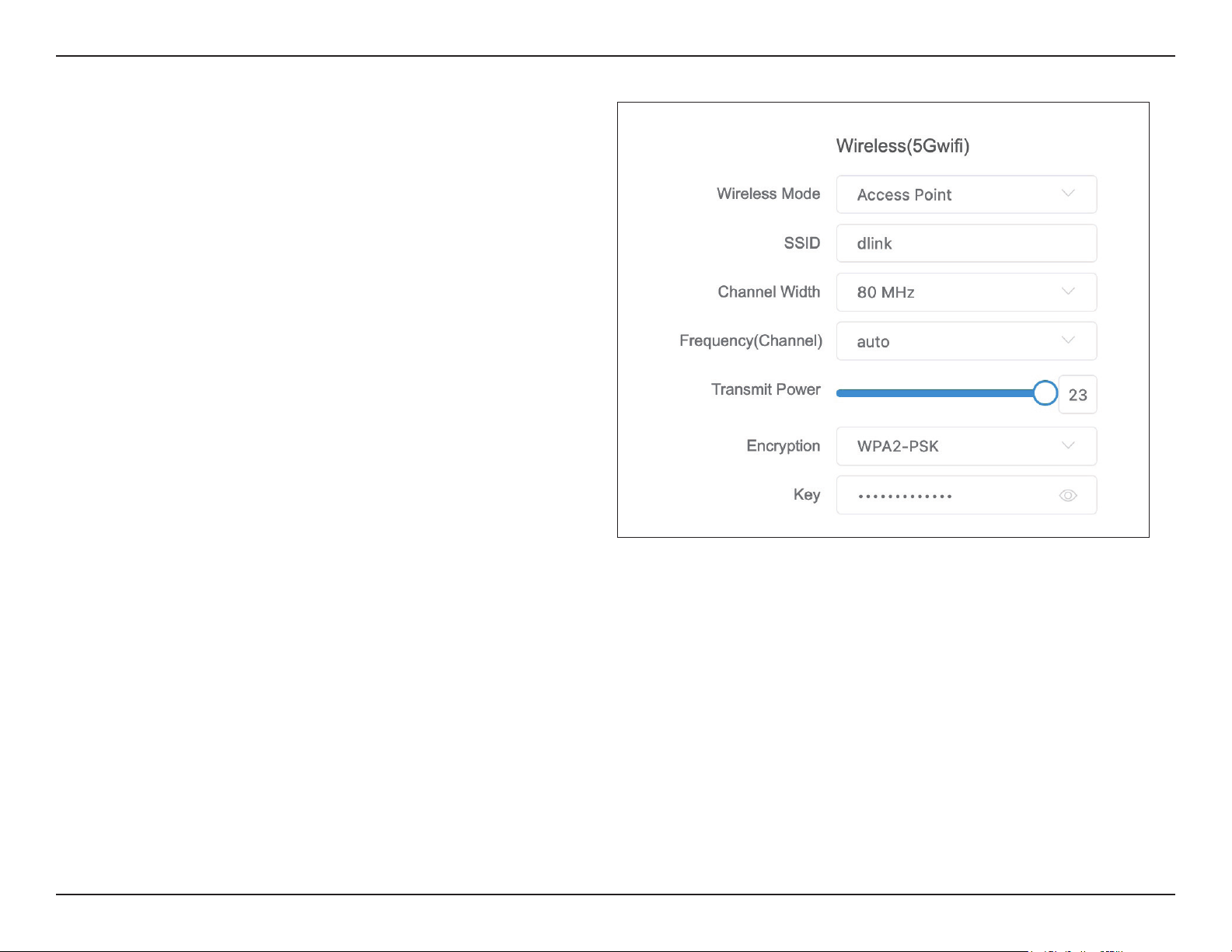The height and width of the screenshot is (952, 1232).
Task: Click the chevron arrow in Encryption
Action: pos(1068,445)
